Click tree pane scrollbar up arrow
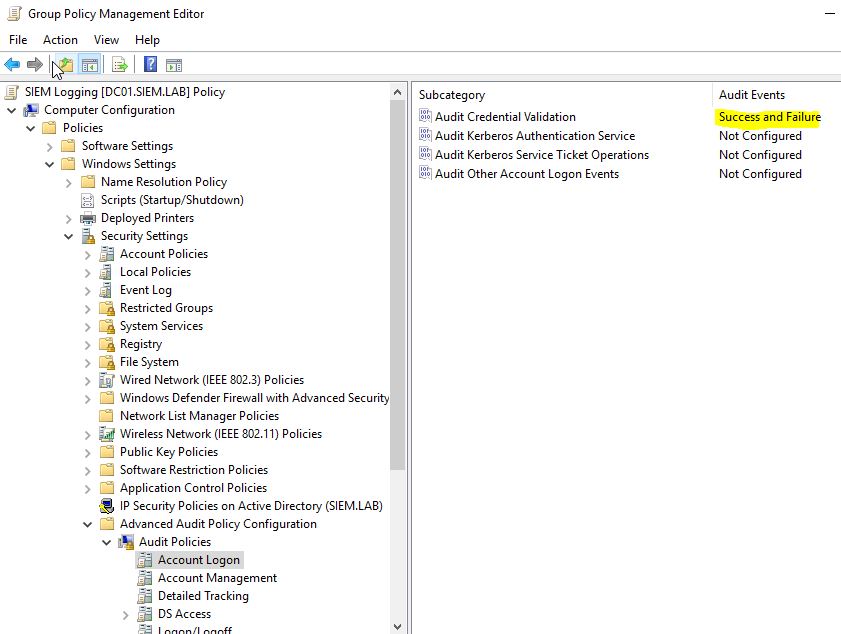This screenshot has width=841, height=634. tap(397, 92)
